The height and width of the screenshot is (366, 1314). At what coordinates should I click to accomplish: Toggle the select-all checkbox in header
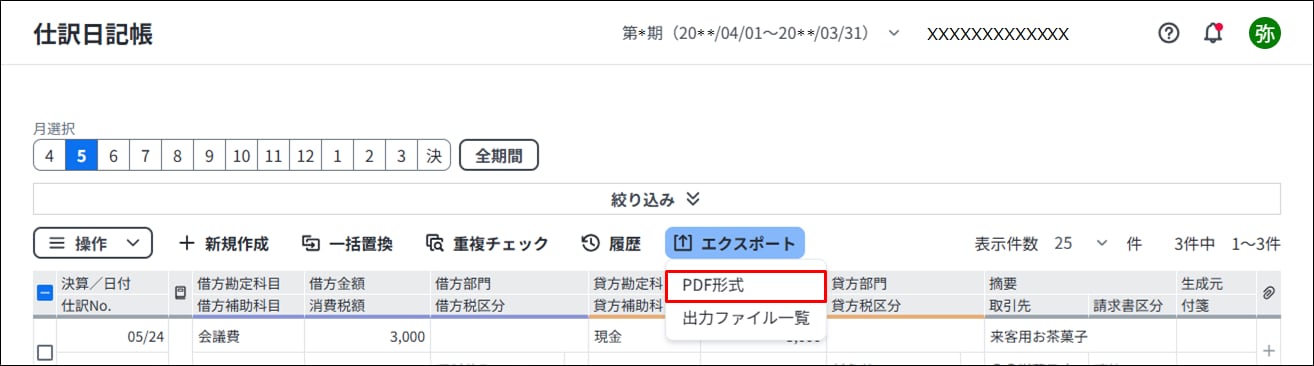(44, 293)
